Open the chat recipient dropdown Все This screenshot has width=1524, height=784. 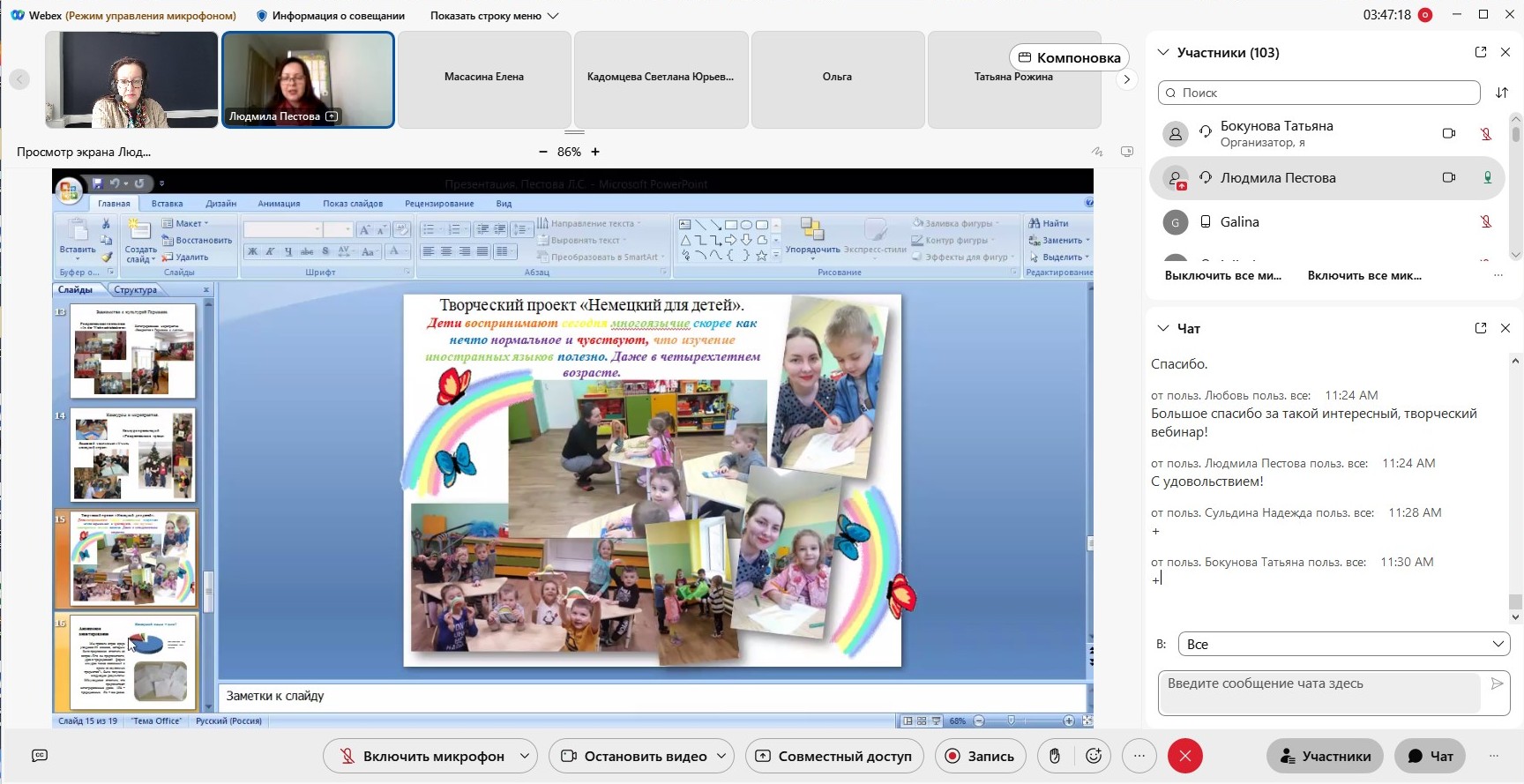1343,644
